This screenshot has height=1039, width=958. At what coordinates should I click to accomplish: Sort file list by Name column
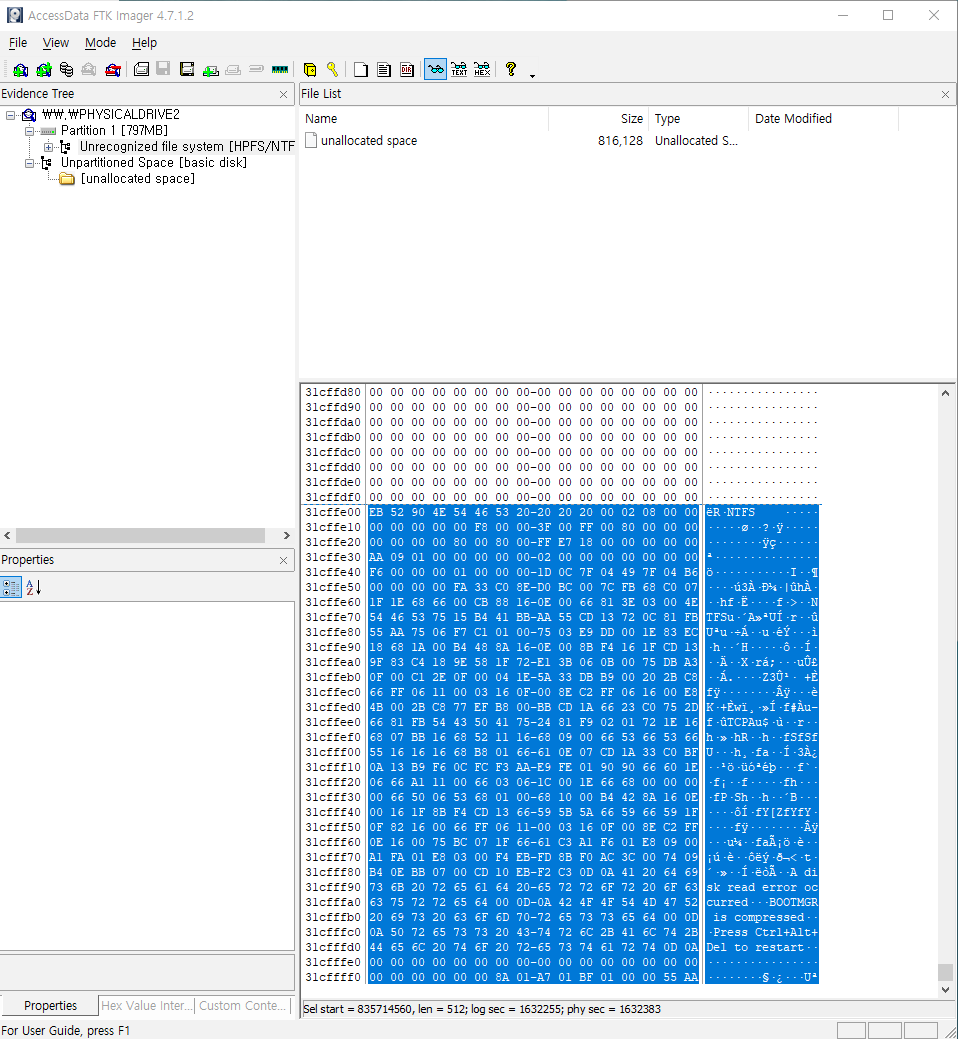(424, 119)
